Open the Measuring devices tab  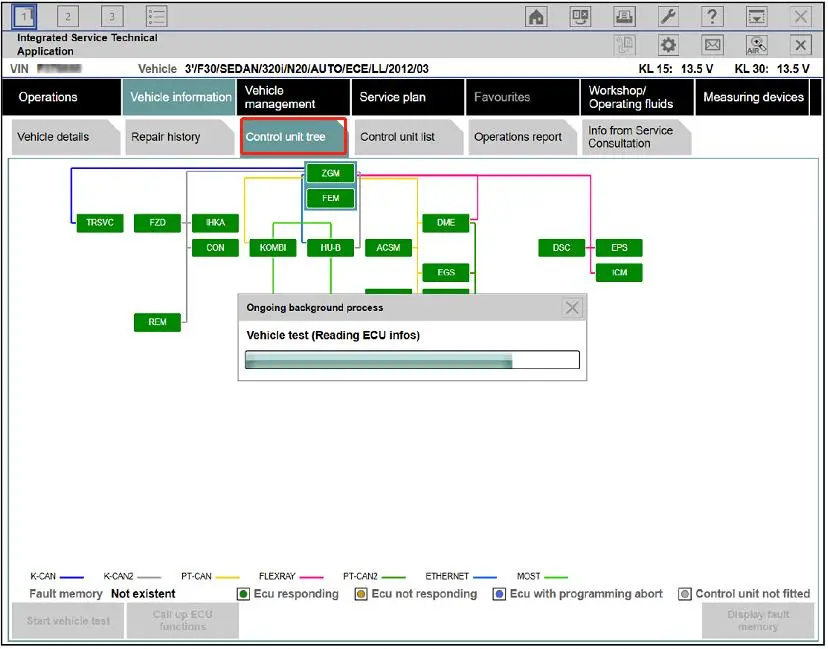(752, 97)
